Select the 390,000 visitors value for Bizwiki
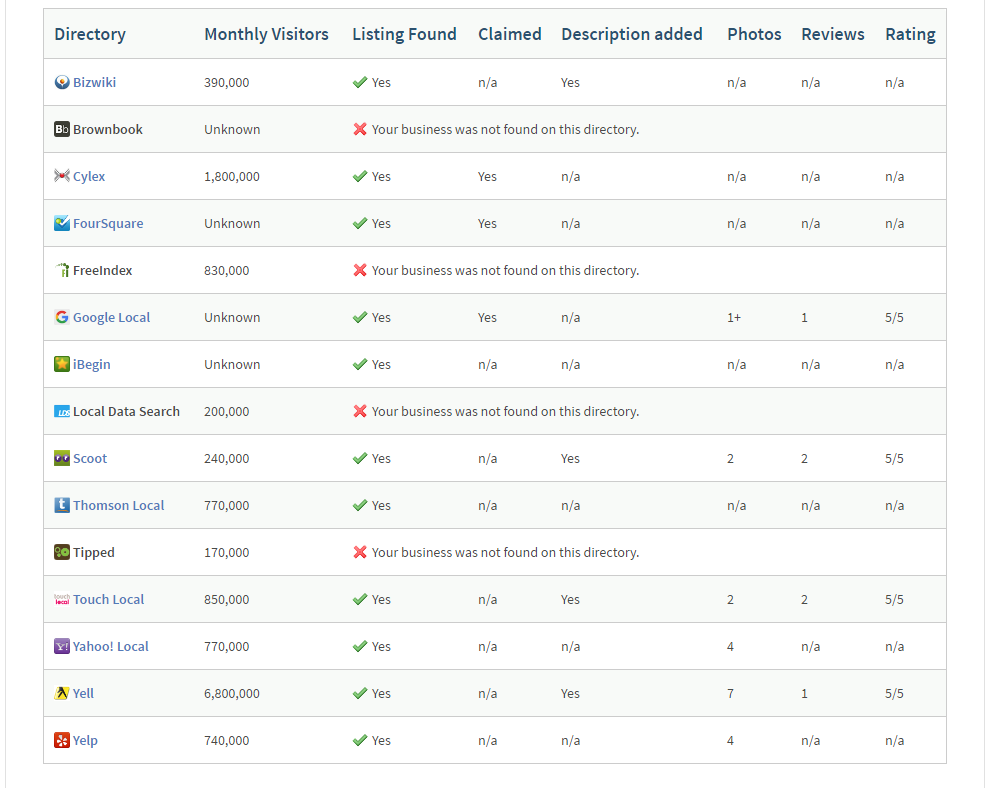 227,82
